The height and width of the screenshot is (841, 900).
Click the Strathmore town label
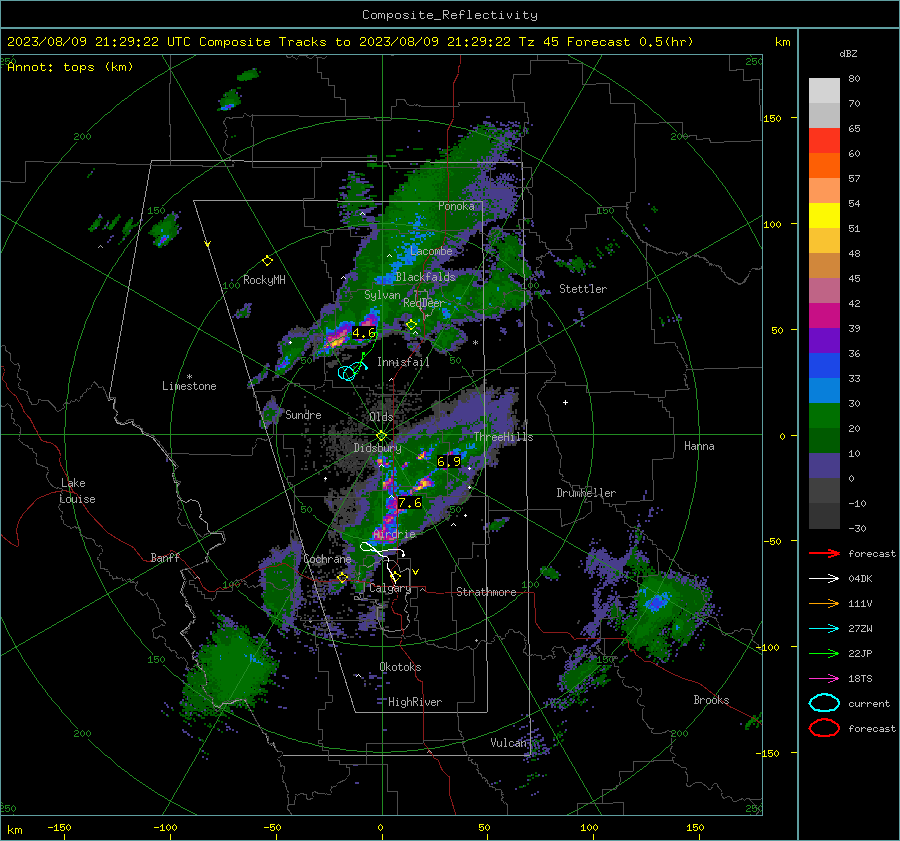[x=486, y=592]
